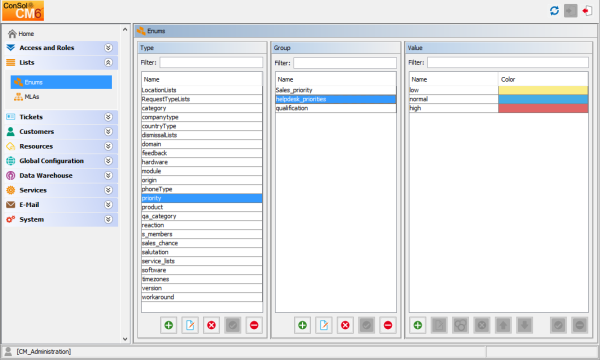
Task: Deactivate group with red minus icon
Action: (388, 325)
